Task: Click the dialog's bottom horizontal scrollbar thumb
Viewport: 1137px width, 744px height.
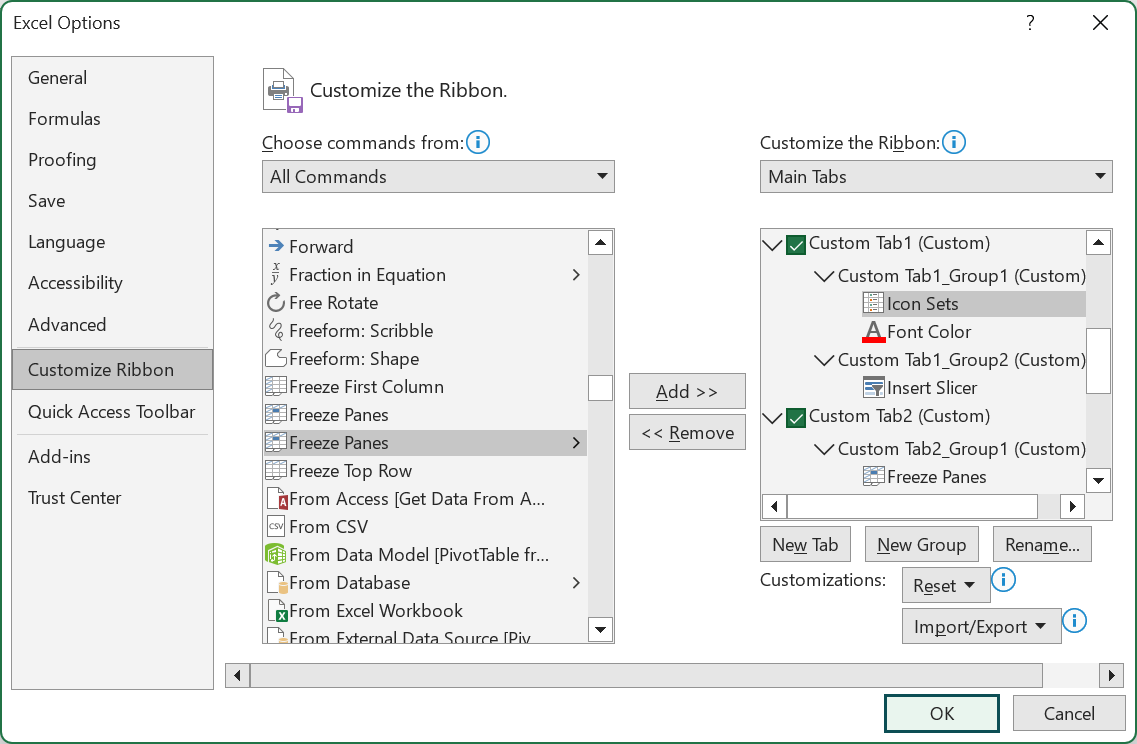Action: pyautogui.click(x=646, y=675)
